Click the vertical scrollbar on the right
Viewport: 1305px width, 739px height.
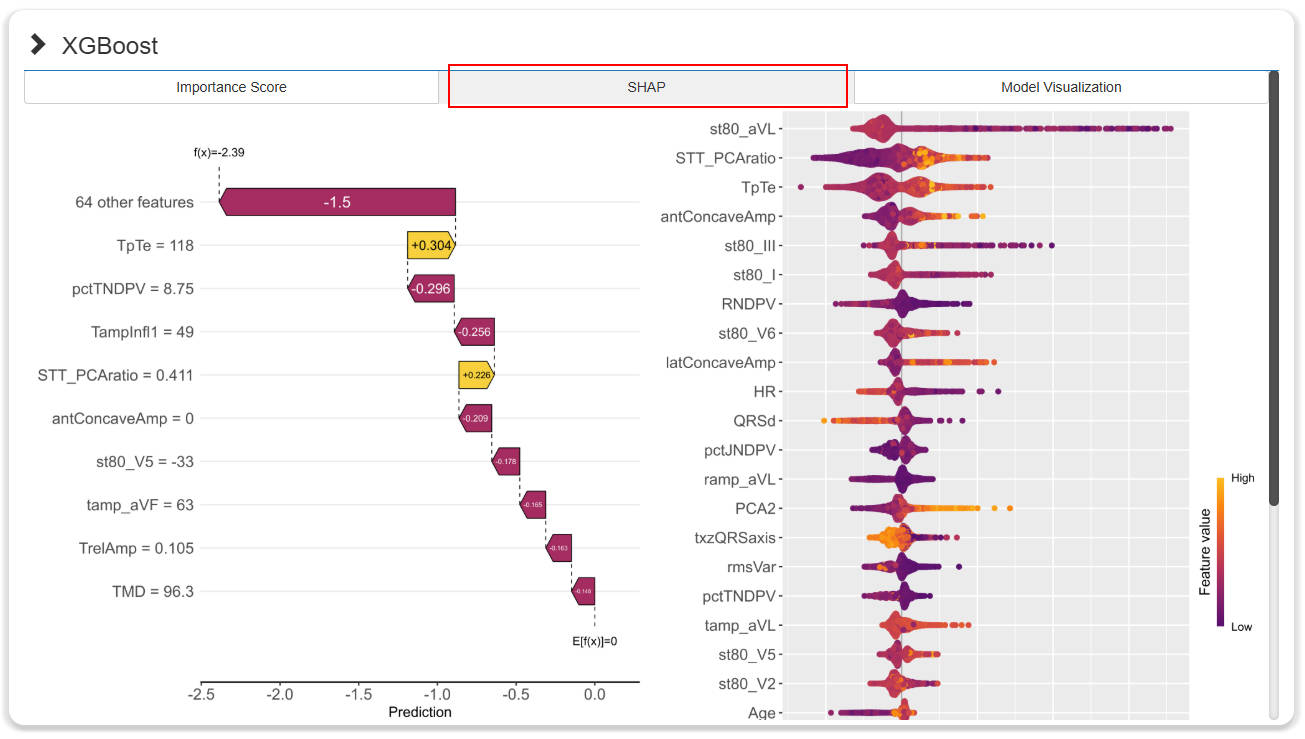tap(1274, 290)
